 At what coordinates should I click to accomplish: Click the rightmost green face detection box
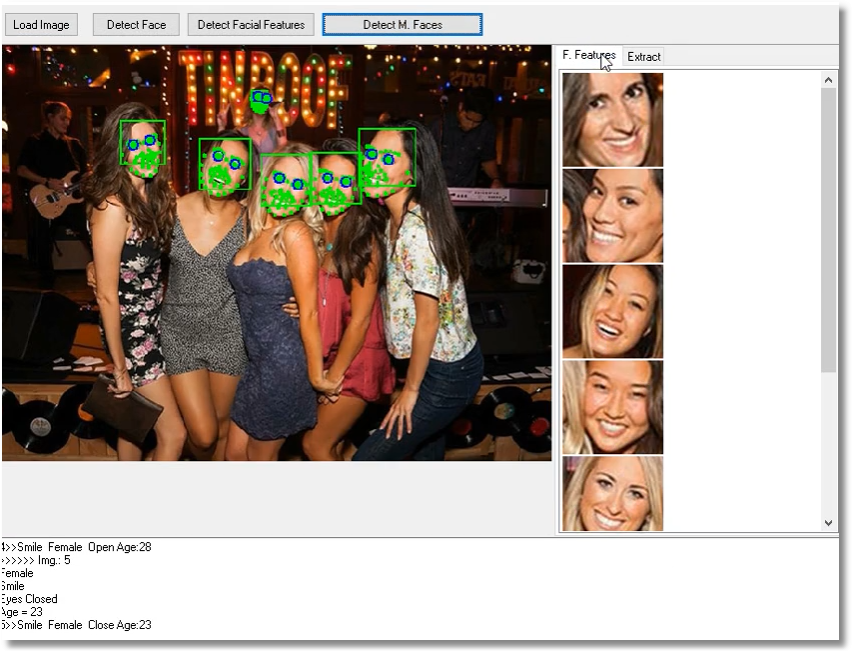click(387, 157)
